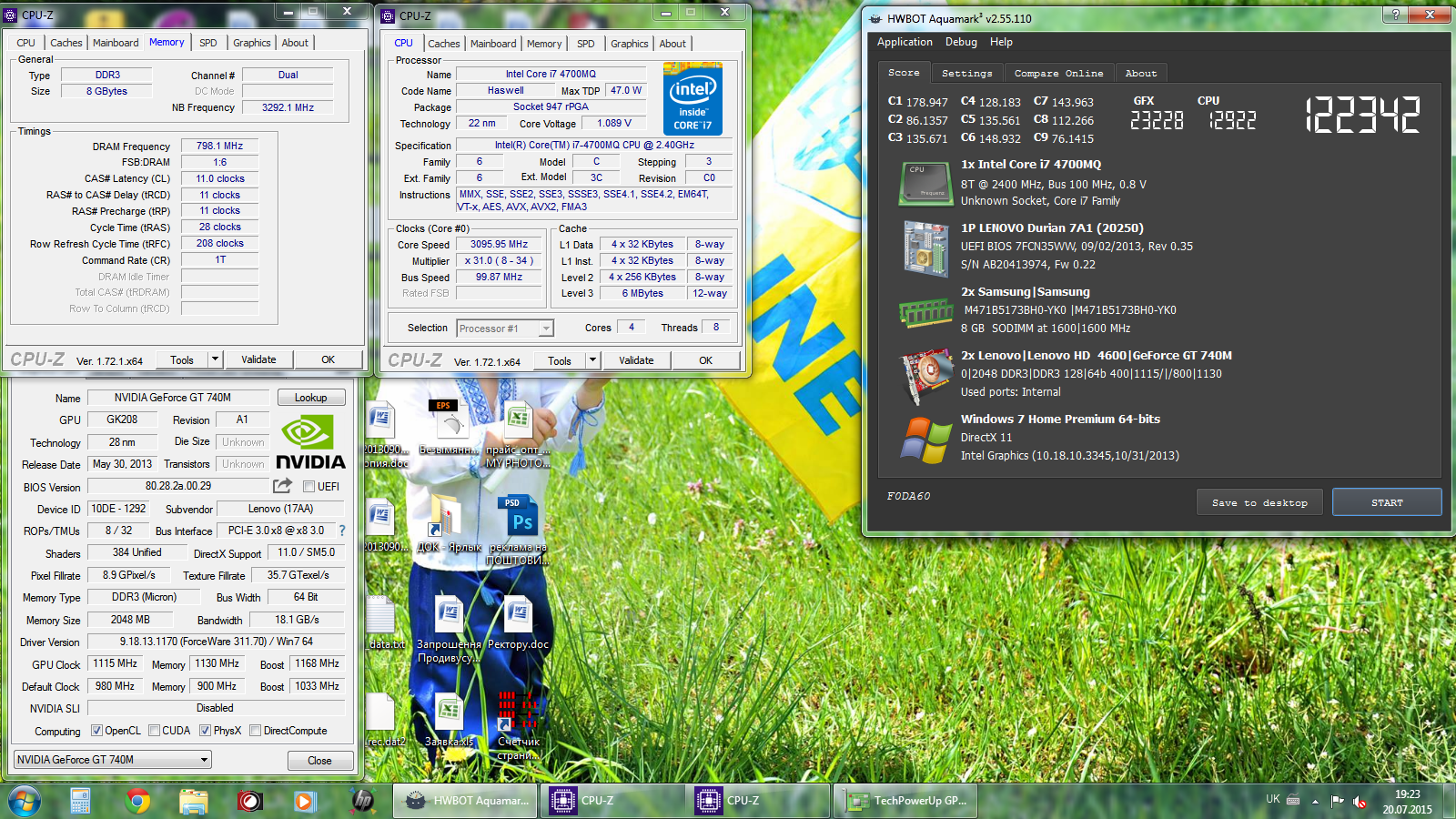The height and width of the screenshot is (819, 1456).
Task: Click the Close button in GPU-Z
Action: pos(319,761)
